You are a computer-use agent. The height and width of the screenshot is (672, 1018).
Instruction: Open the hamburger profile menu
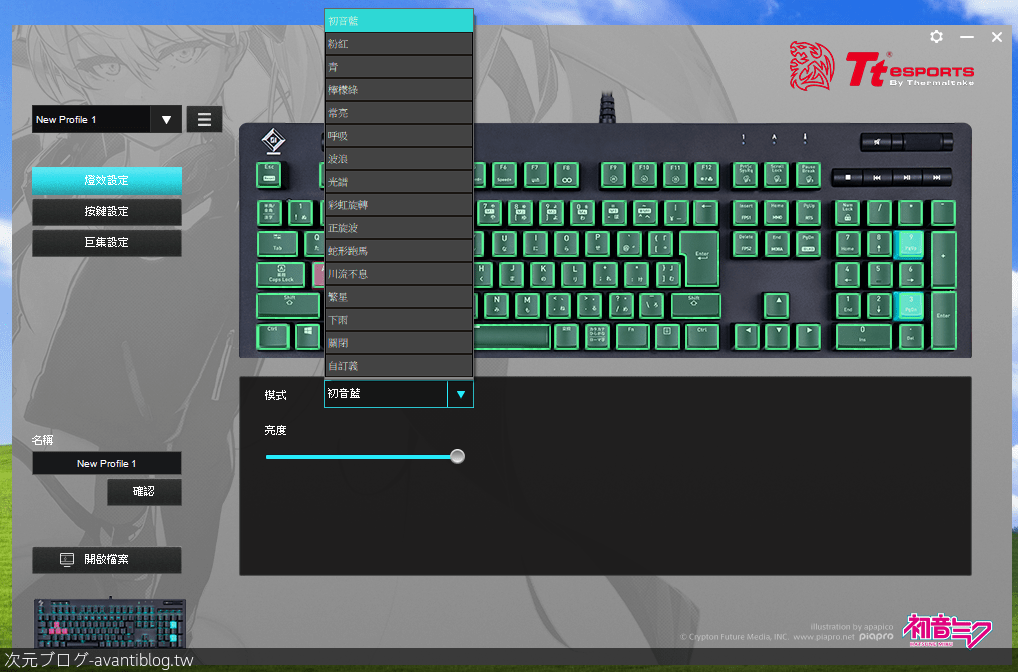(205, 119)
